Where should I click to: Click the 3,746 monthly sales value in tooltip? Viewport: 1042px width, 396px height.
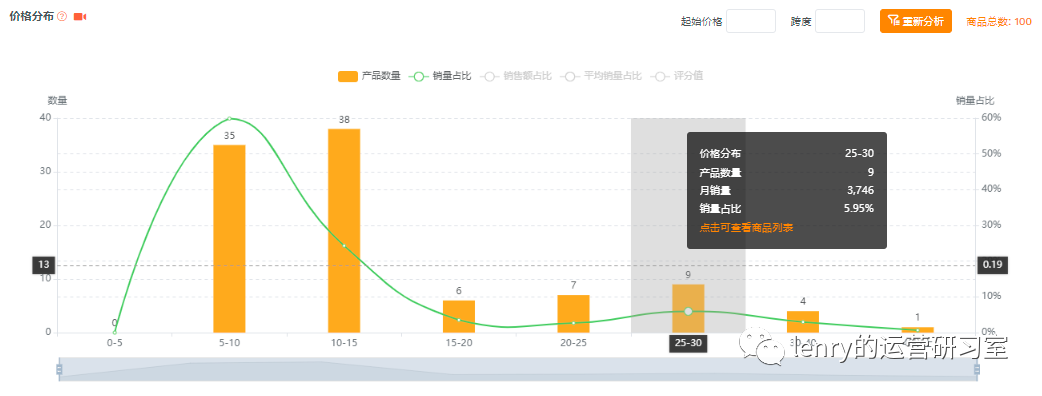[x=861, y=190]
